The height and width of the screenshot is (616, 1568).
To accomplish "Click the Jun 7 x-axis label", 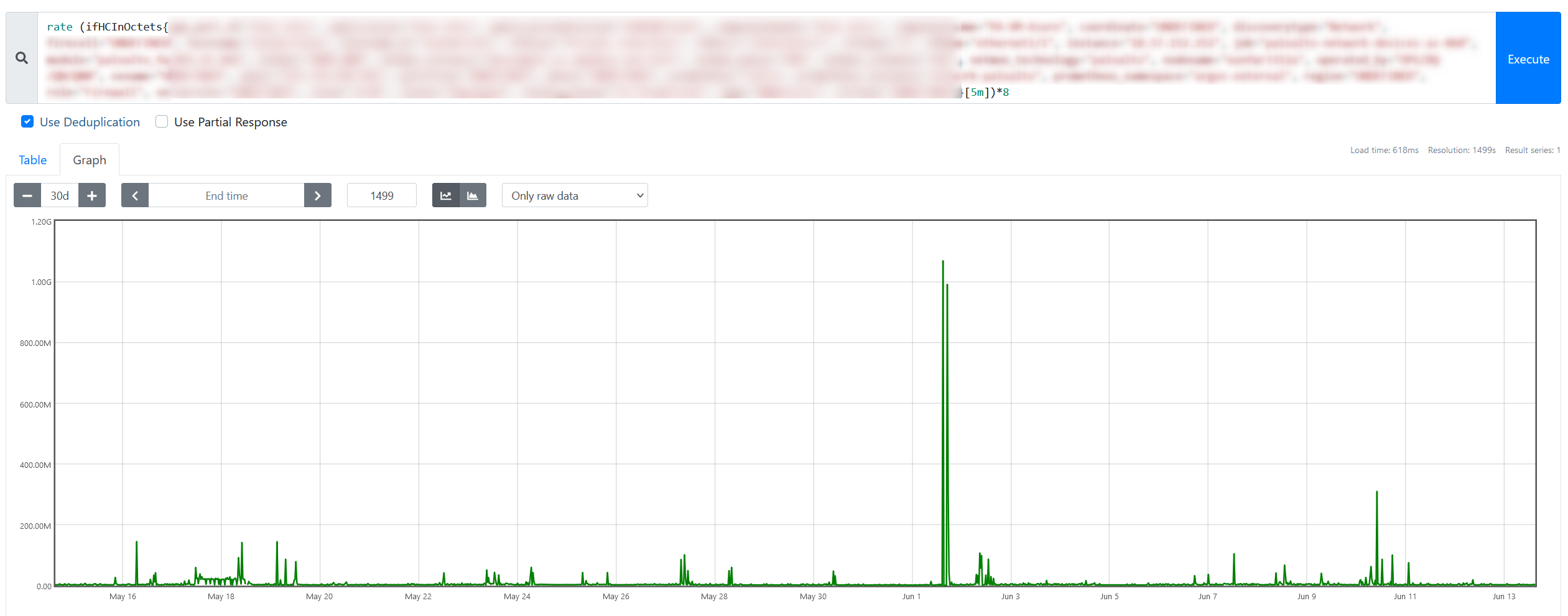I will tap(1207, 596).
